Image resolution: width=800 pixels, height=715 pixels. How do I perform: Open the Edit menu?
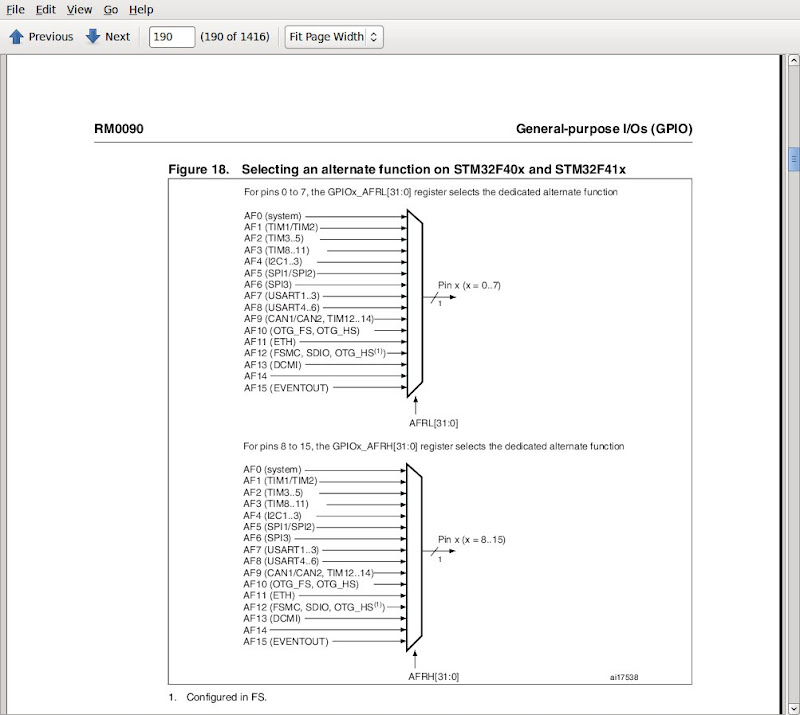pos(45,10)
